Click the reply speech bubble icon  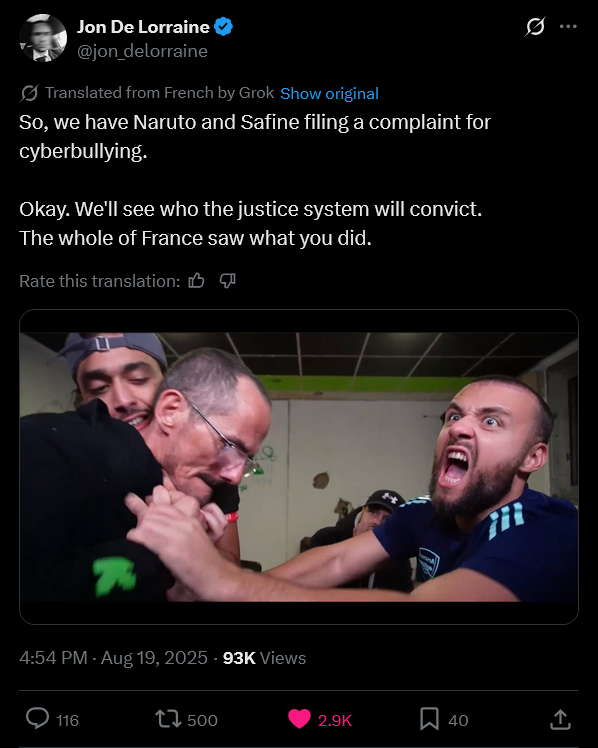[37, 719]
